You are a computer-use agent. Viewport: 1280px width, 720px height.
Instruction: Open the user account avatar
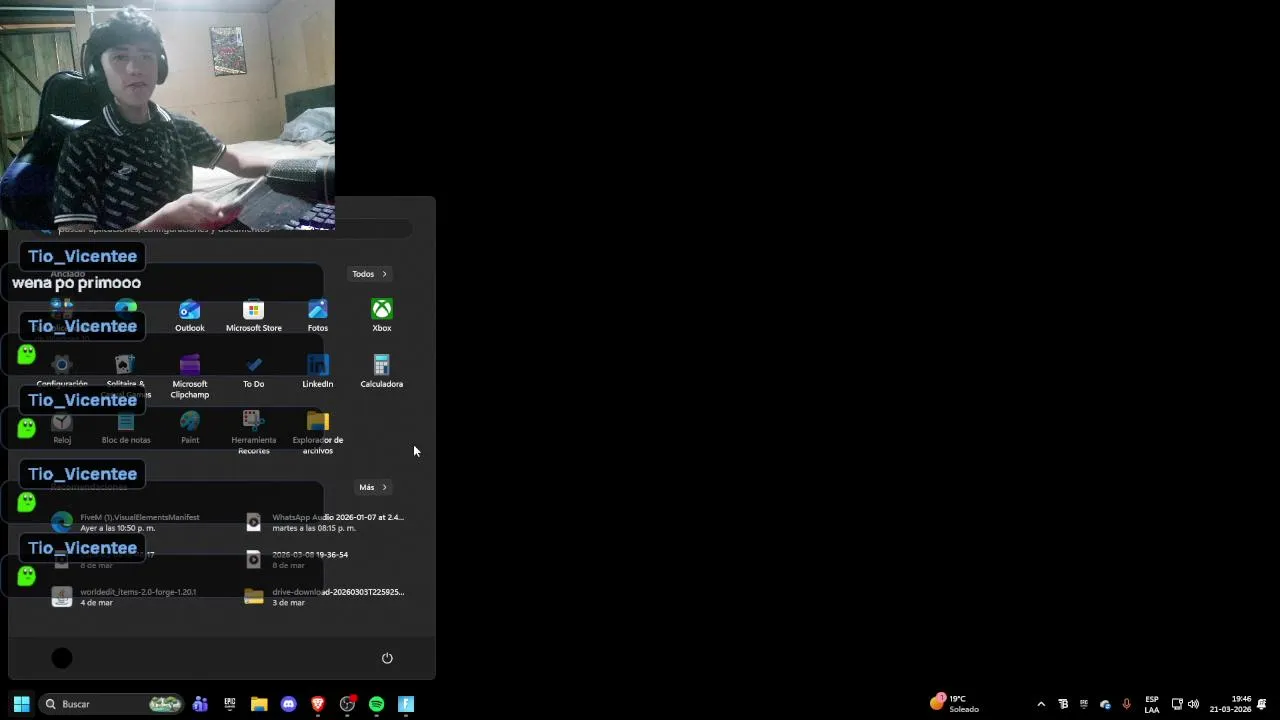[62, 658]
